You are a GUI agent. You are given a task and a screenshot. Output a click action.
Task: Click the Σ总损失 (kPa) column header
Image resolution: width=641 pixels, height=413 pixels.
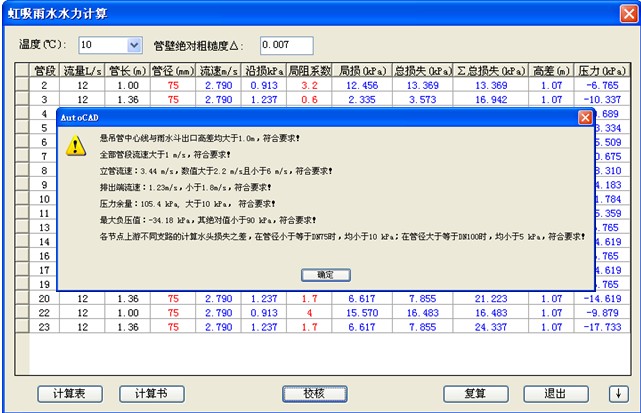point(490,71)
